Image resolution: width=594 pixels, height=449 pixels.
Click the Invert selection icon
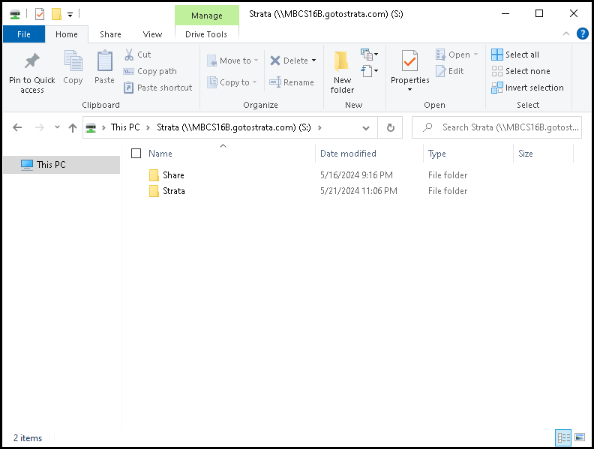[497, 88]
